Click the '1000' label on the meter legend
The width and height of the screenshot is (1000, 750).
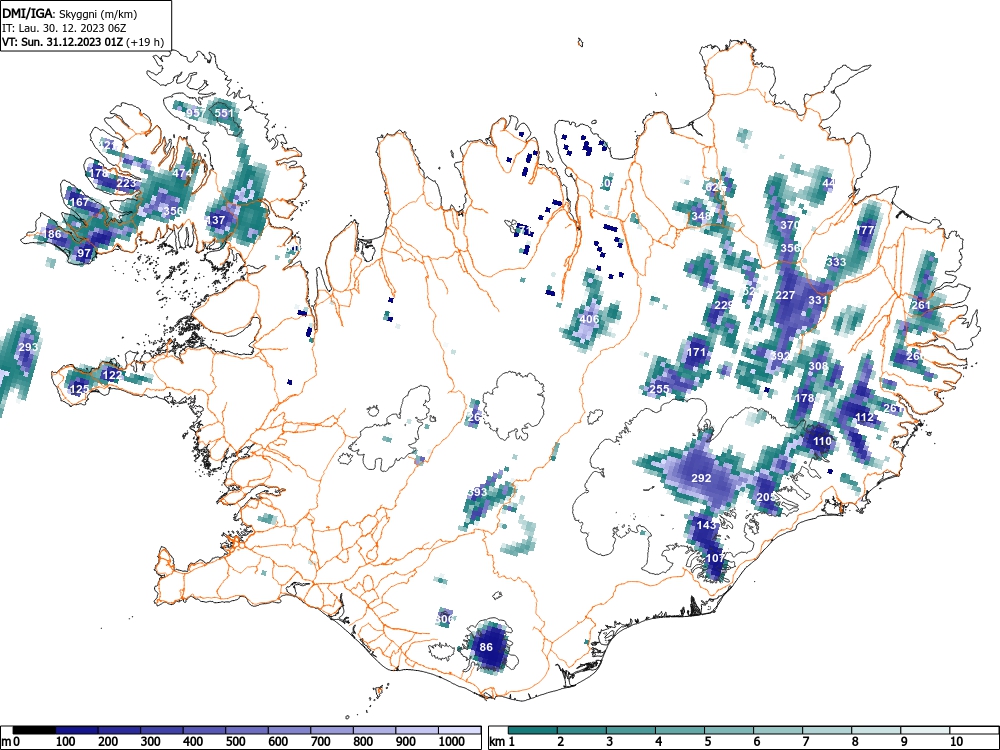(x=452, y=742)
